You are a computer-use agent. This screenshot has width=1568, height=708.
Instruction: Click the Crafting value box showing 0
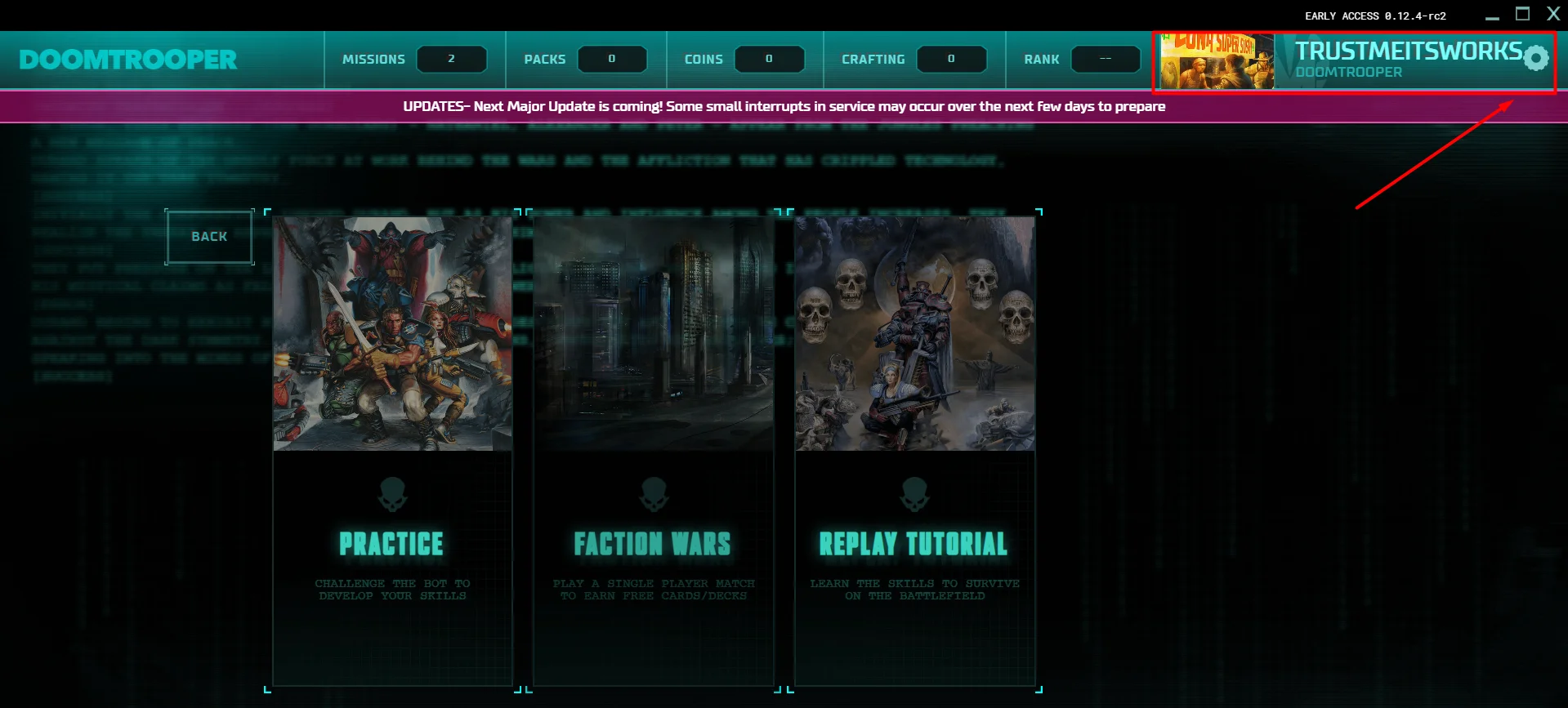[951, 59]
